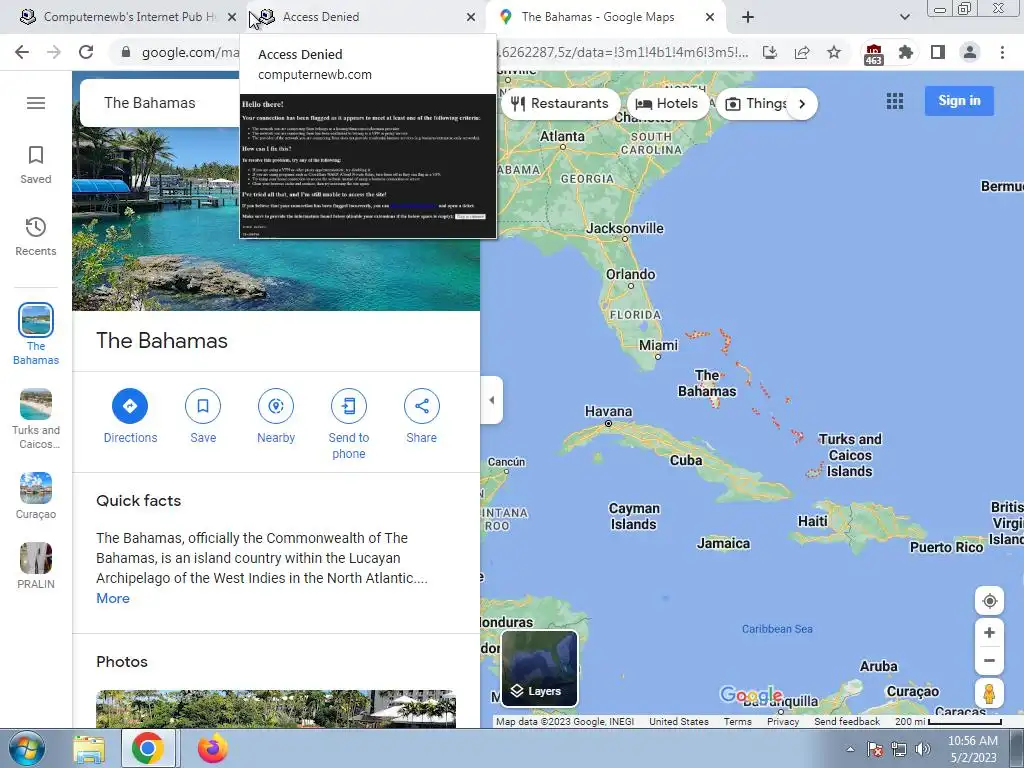
Task: Reload the current page
Action: coord(86,52)
